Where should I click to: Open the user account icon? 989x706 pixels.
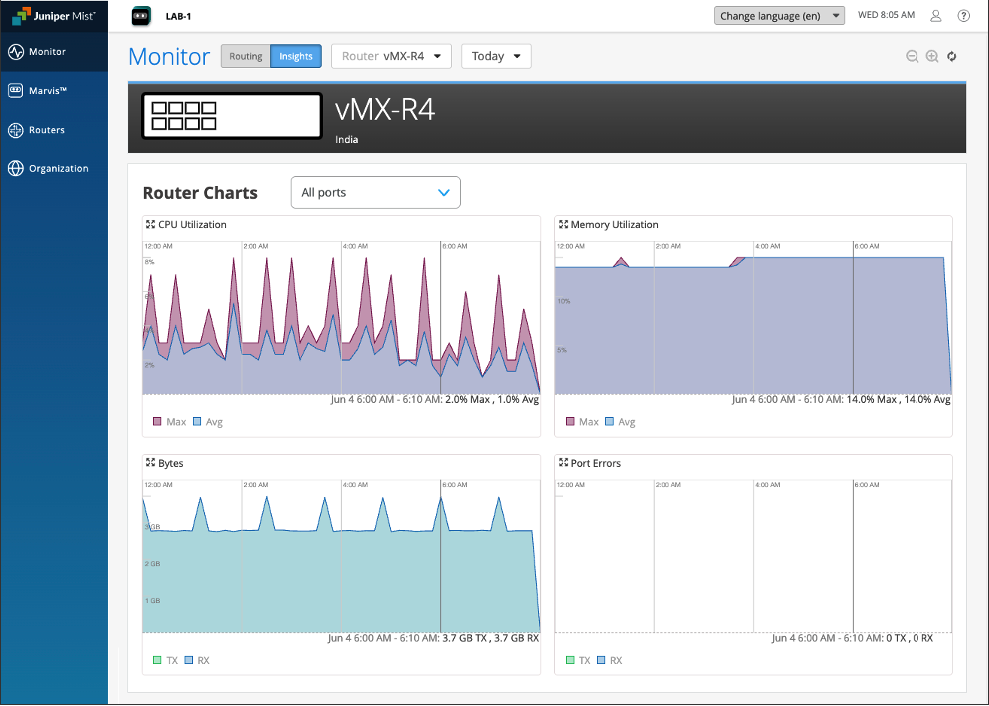(936, 16)
